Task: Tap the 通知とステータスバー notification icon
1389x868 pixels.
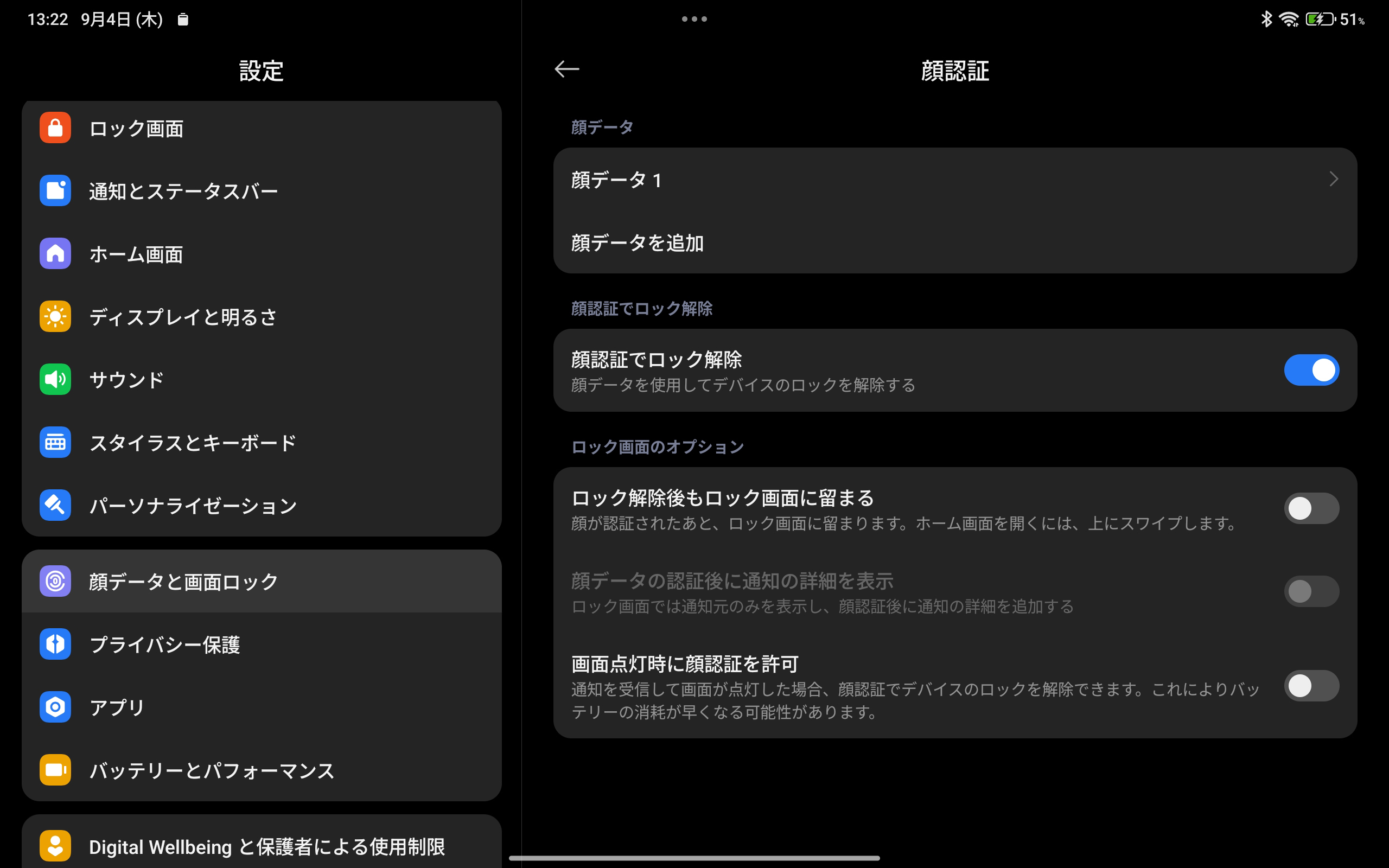Action: click(x=55, y=190)
